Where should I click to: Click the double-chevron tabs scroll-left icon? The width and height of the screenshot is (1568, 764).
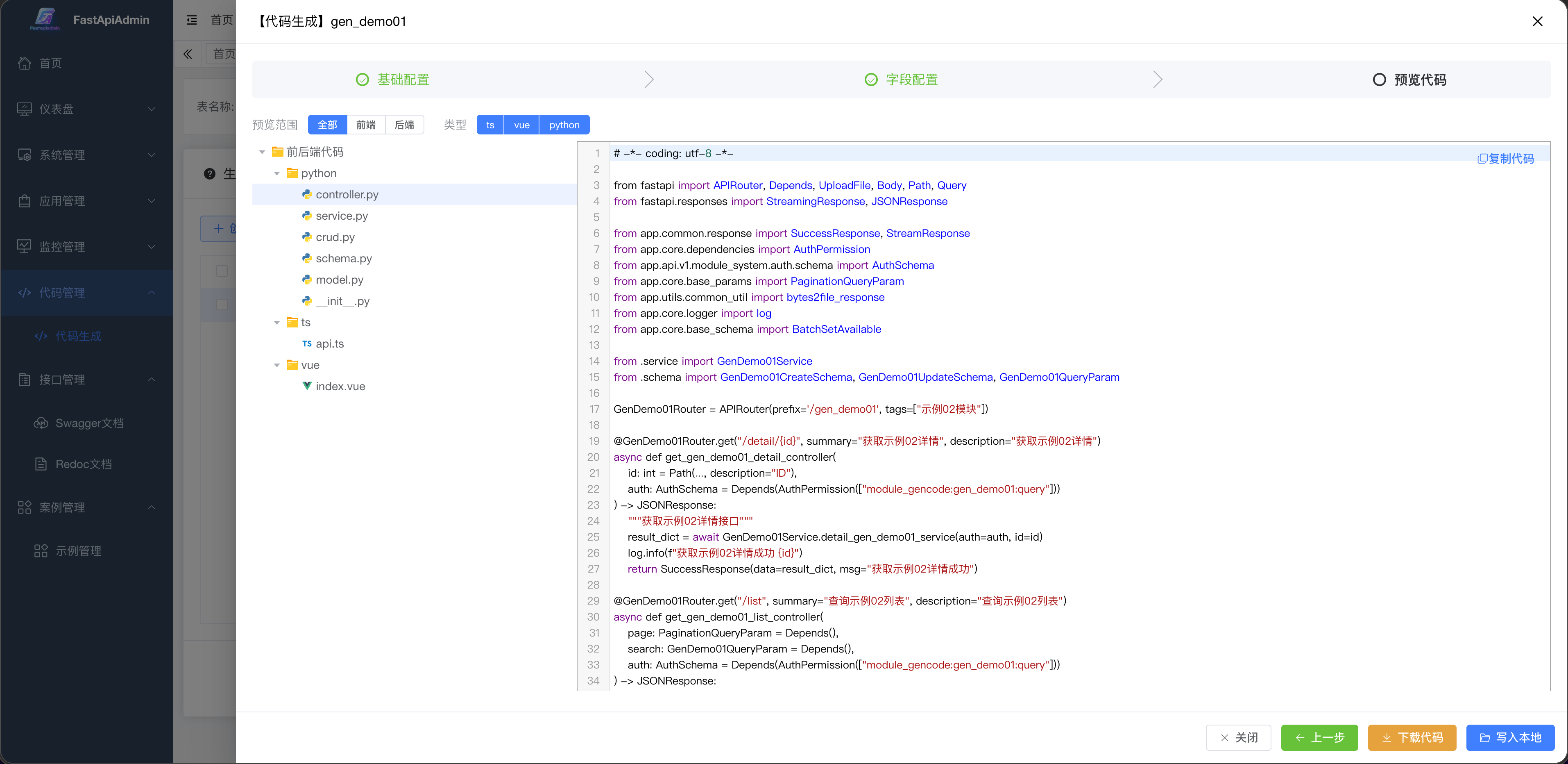click(x=188, y=54)
